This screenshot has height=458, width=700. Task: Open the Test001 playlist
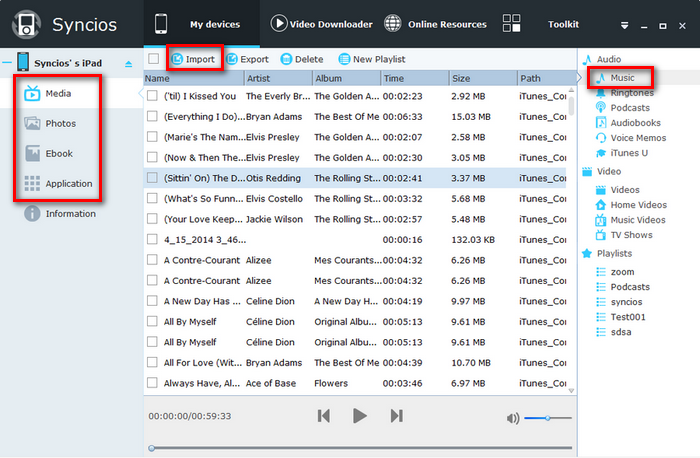click(x=621, y=317)
